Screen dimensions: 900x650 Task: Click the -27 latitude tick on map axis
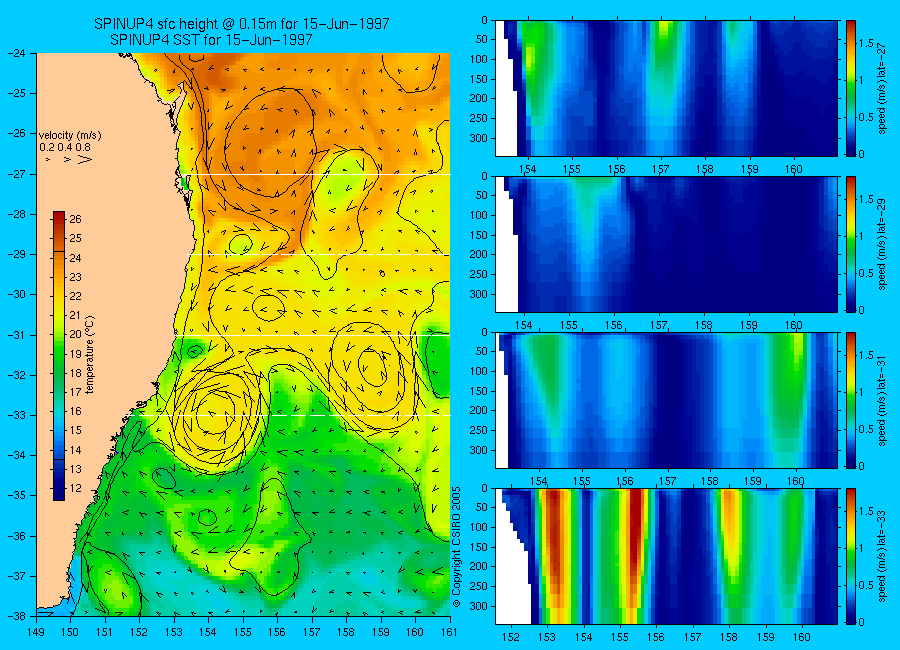pyautogui.click(x=16, y=174)
